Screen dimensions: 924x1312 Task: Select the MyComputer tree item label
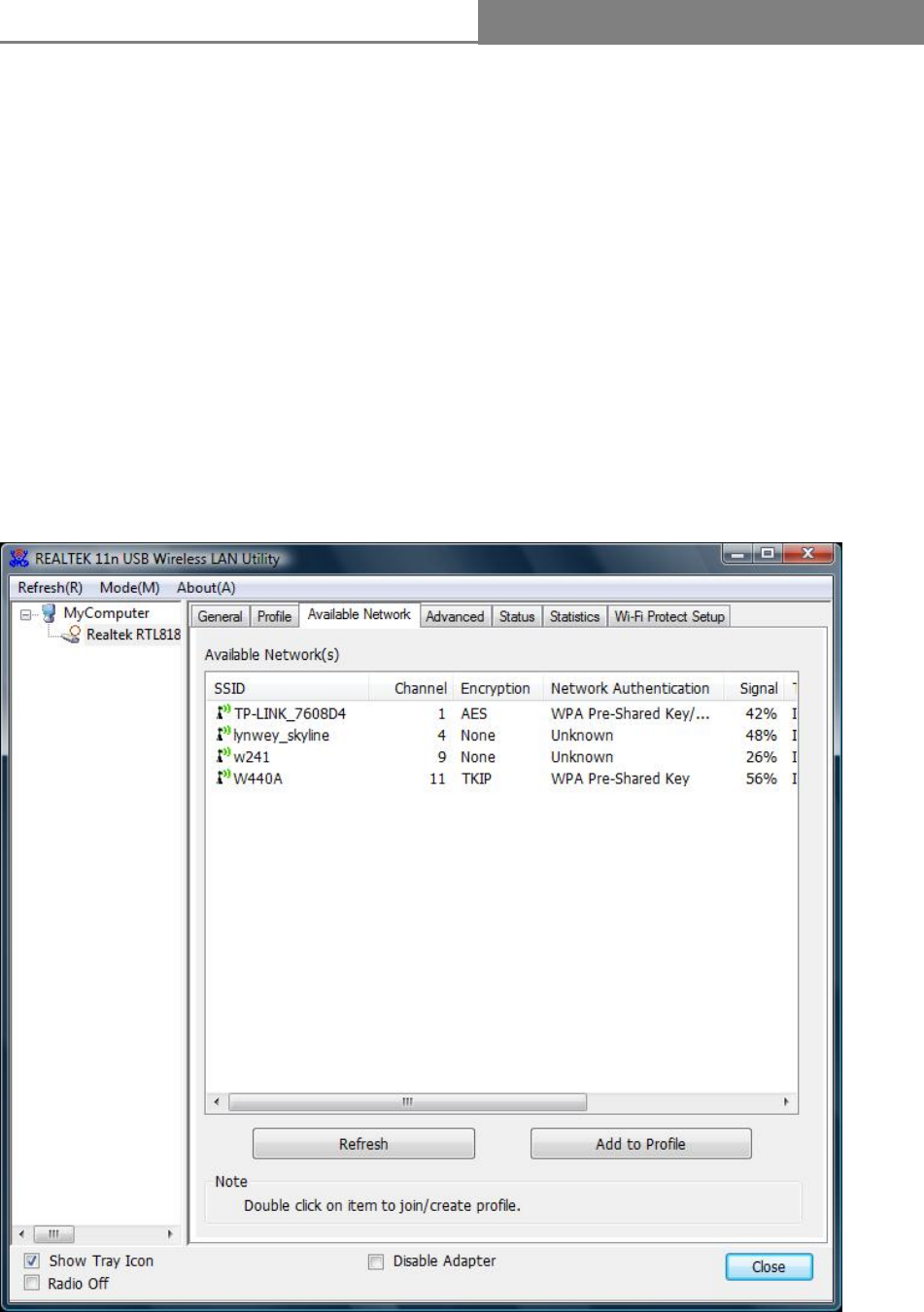click(x=106, y=613)
